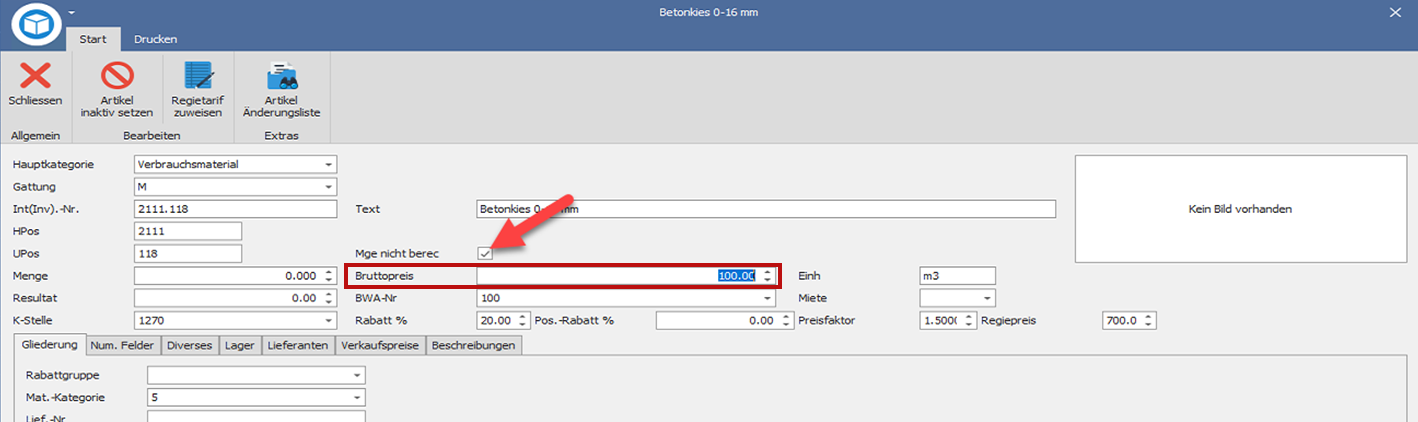Open the Gattung dropdown list
Screen dimensions: 1418x422
pyautogui.click(x=328, y=187)
